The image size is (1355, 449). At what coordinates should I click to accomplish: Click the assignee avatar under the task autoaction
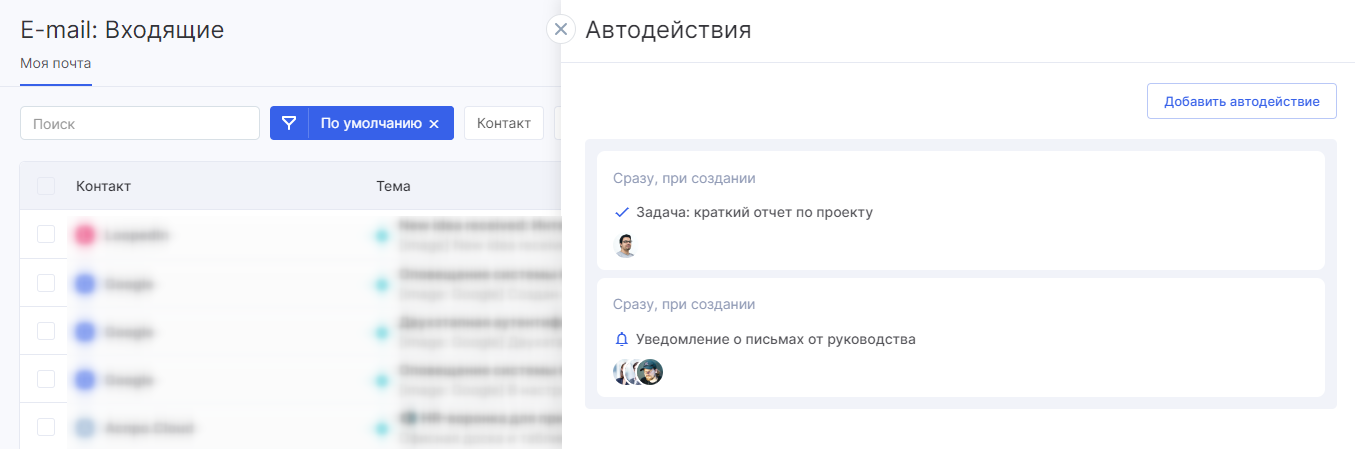coord(625,245)
